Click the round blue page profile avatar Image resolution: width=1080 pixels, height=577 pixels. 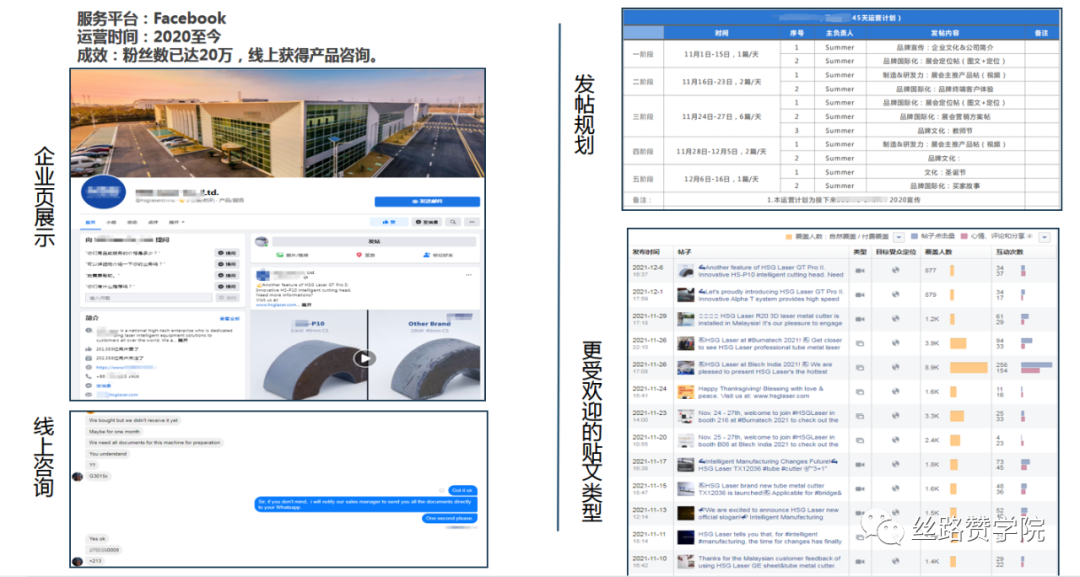pyautogui.click(x=103, y=192)
